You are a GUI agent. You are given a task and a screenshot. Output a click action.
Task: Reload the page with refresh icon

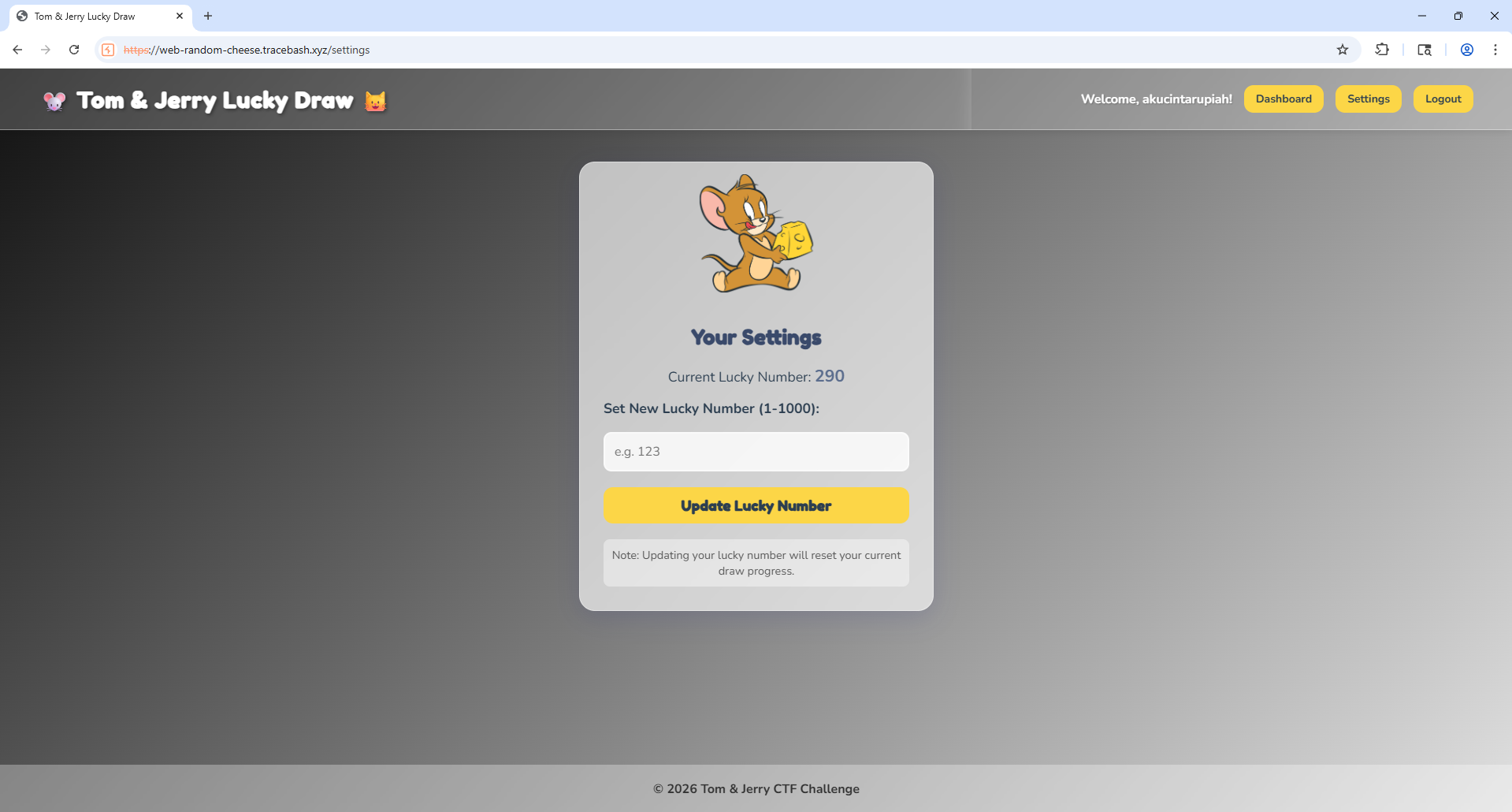coord(74,50)
